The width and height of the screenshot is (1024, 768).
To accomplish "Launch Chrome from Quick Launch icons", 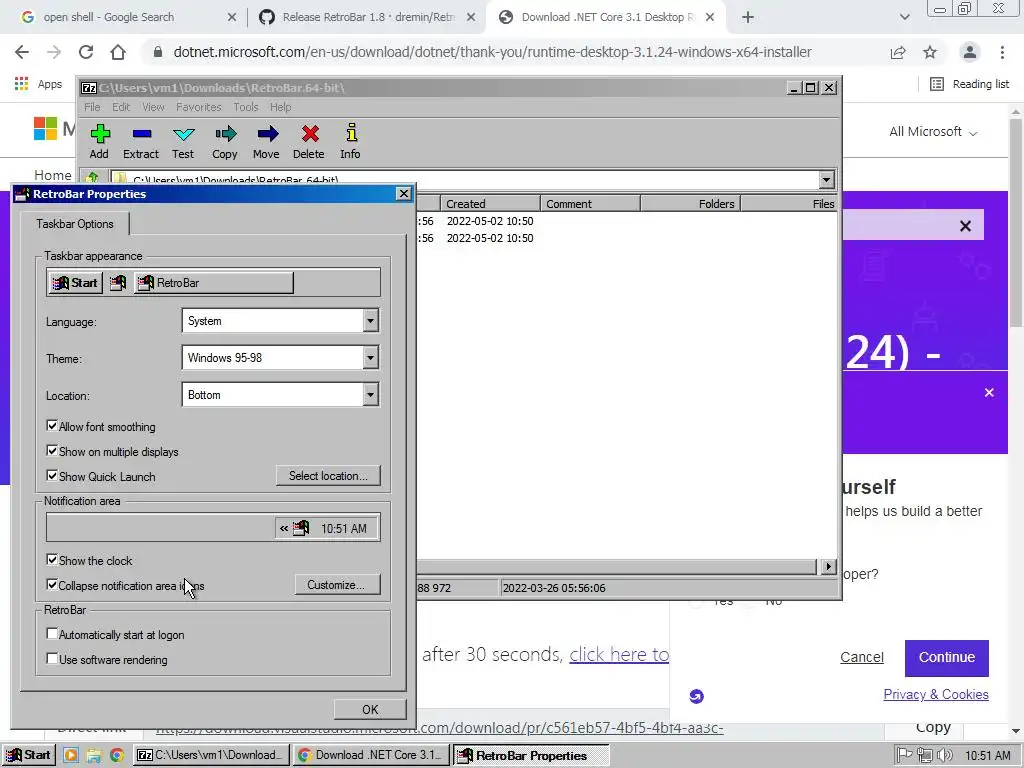I will click(117, 756).
